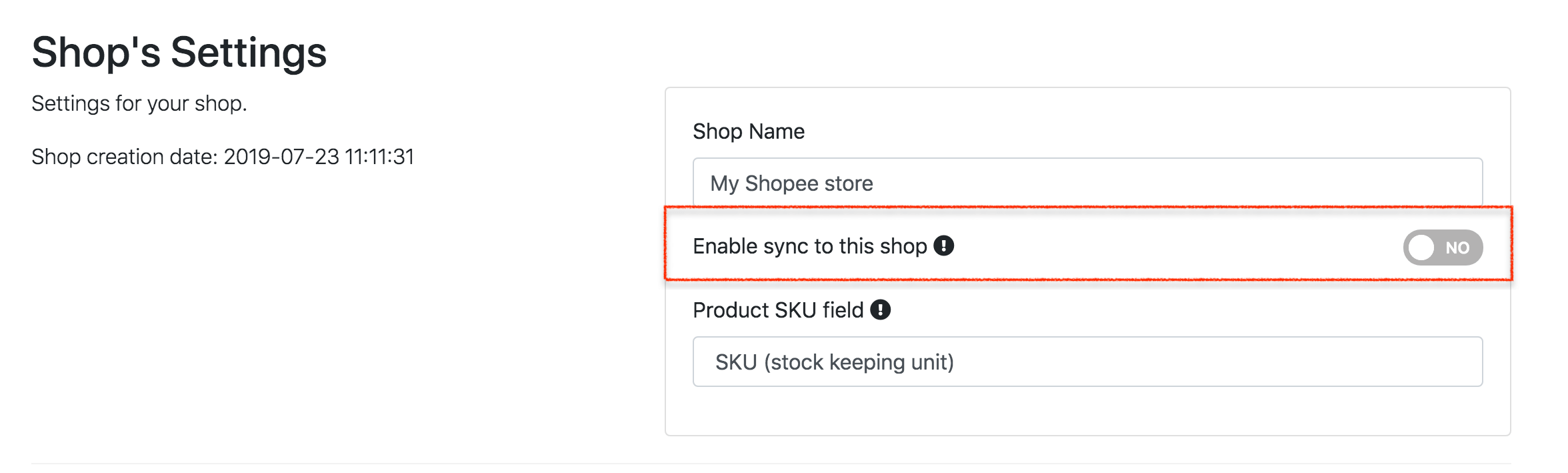This screenshot has width=1568, height=473.
Task: Click the Settings for your shop description
Action: pos(139,103)
